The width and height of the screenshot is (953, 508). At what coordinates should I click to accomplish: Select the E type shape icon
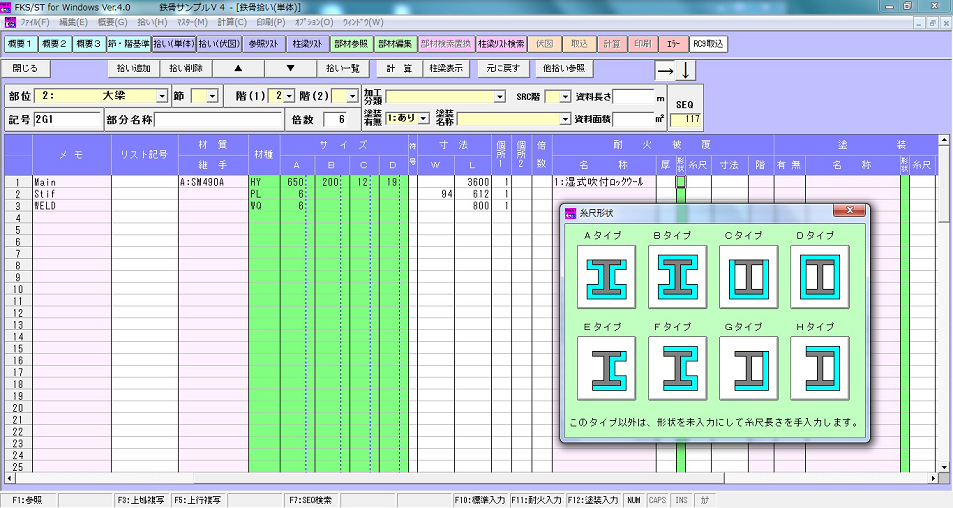pos(606,368)
